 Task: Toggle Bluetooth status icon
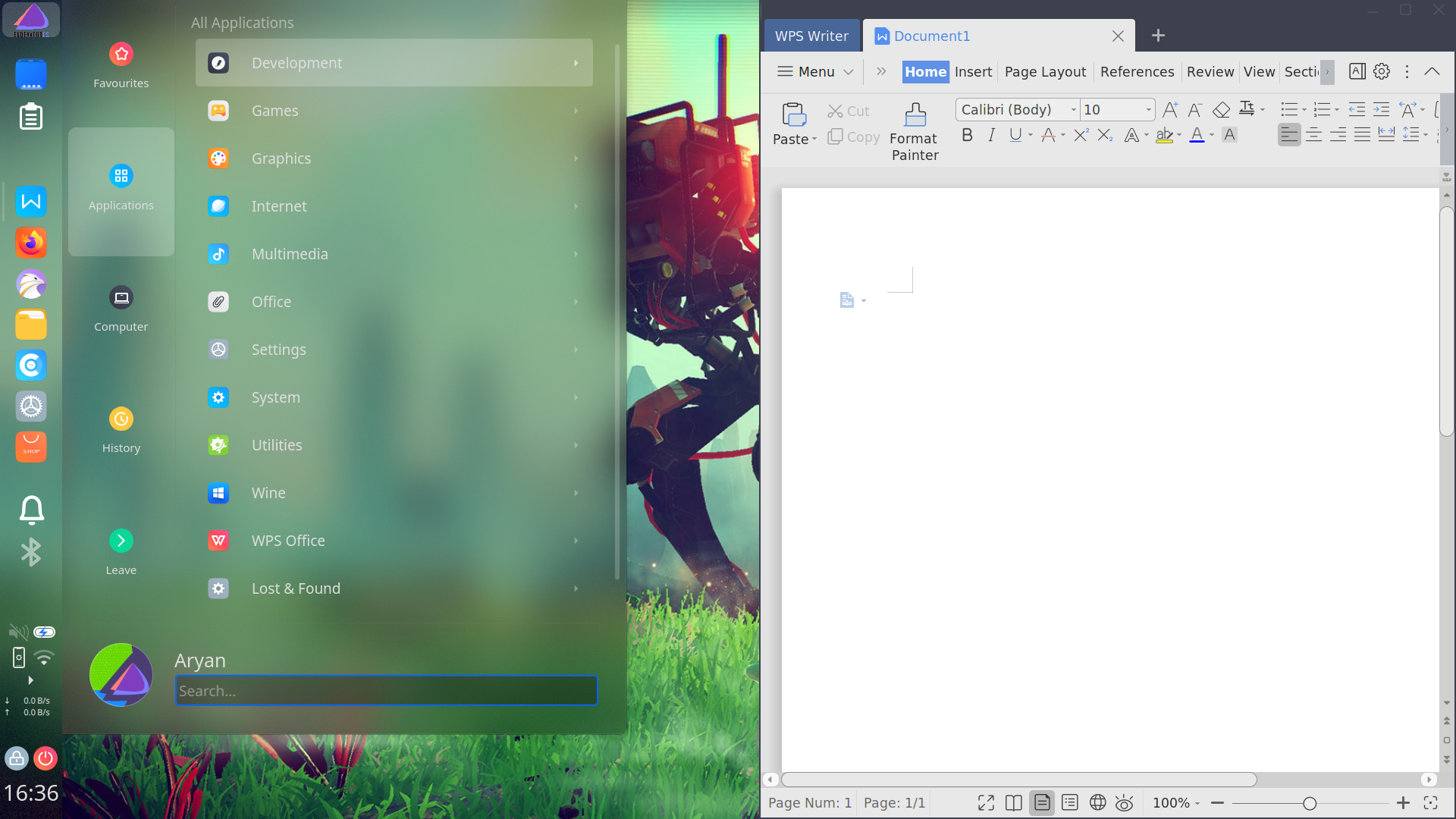click(30, 553)
